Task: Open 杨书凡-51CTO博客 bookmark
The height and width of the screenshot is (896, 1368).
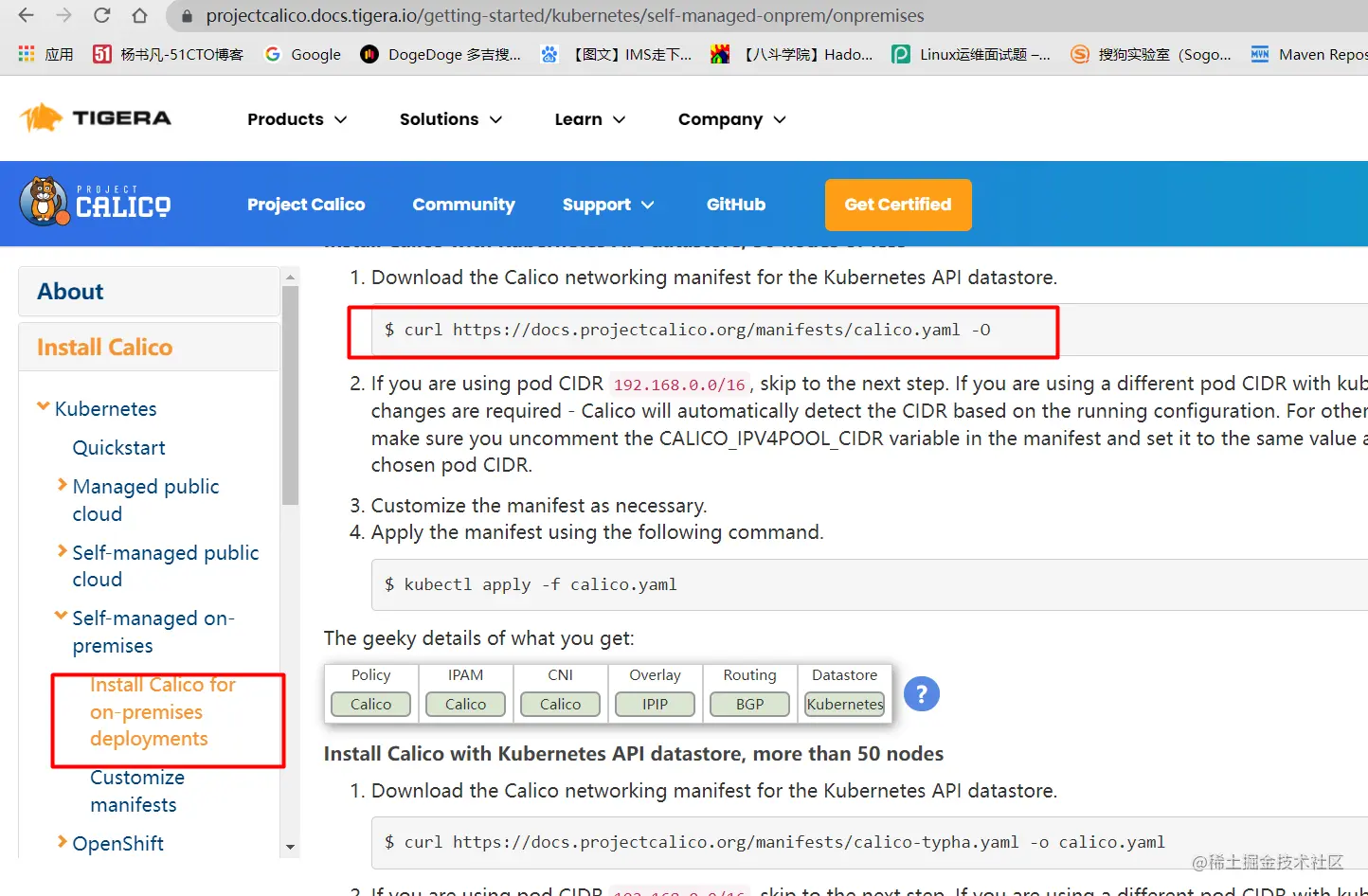Action: pos(168,54)
